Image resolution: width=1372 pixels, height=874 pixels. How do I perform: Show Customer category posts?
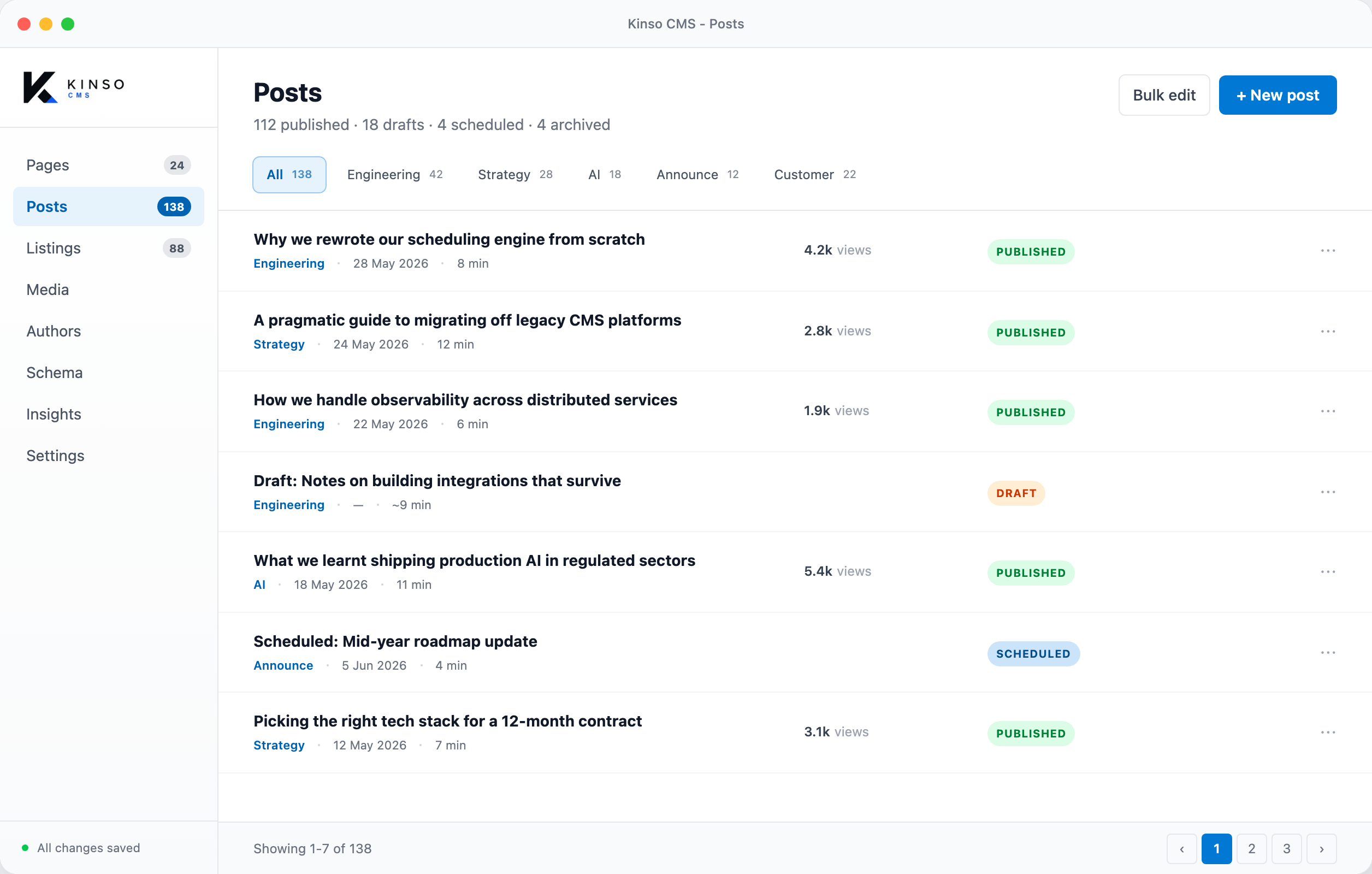click(x=815, y=174)
